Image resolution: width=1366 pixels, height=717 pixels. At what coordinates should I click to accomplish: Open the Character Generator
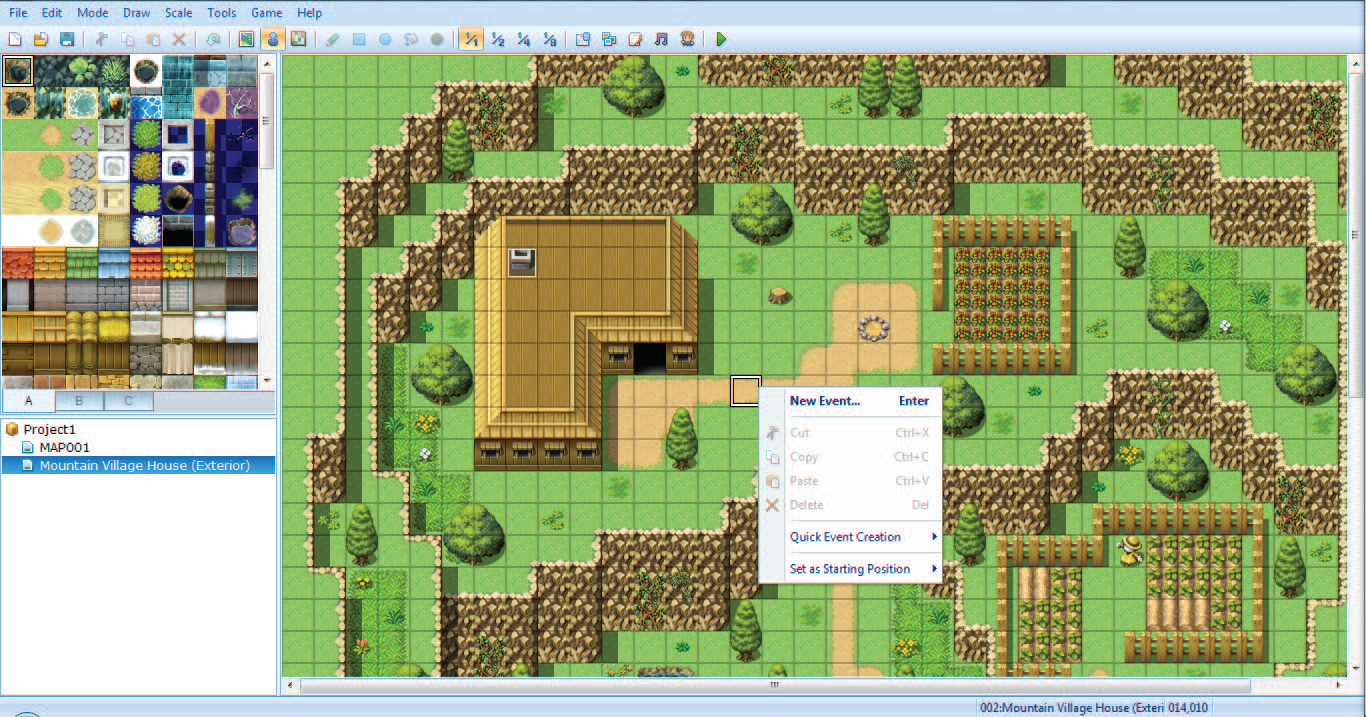tap(687, 40)
